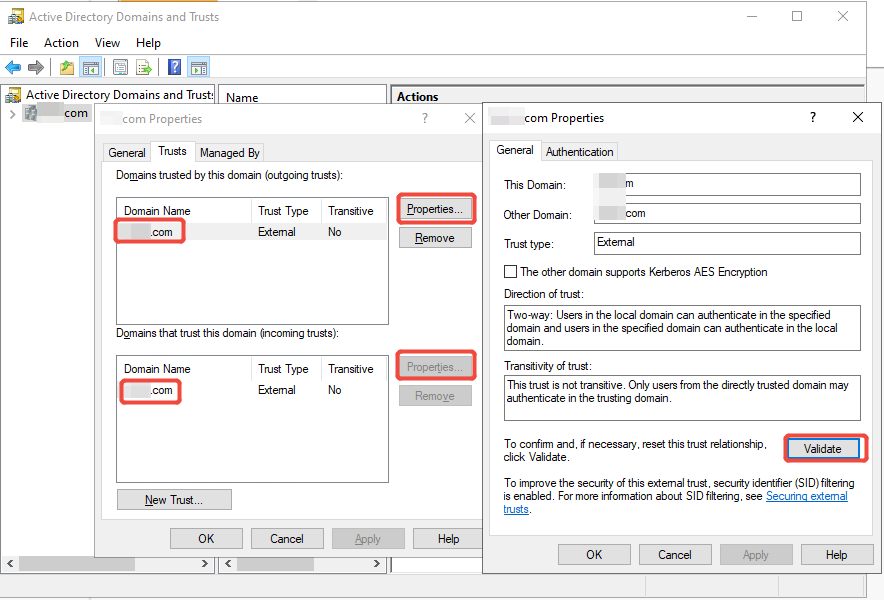Viewport: 884px width, 600px height.
Task: Select the incoming trust domain row
Action: click(x=252, y=390)
